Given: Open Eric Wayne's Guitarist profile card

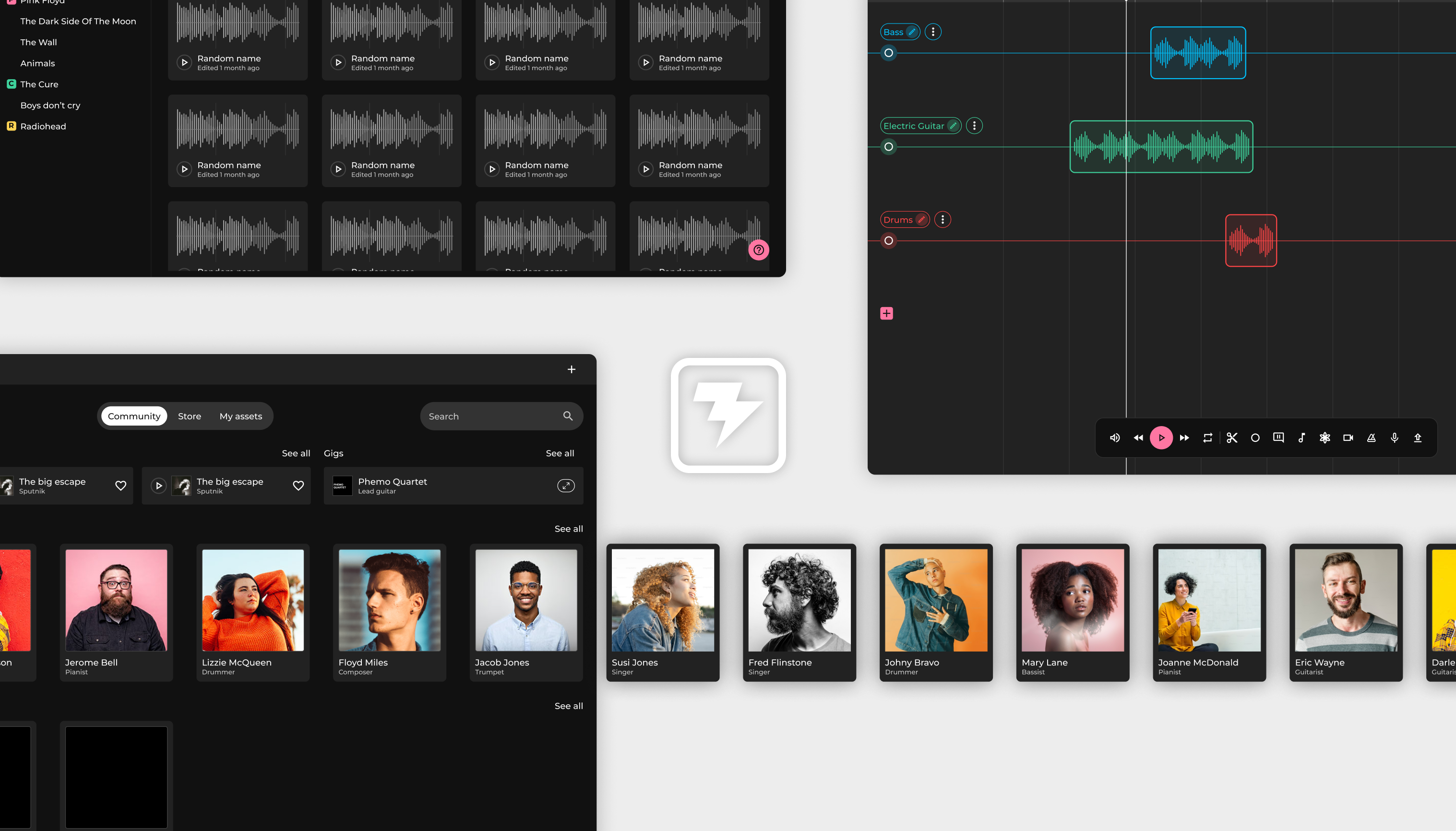Looking at the screenshot, I should pos(1347,612).
